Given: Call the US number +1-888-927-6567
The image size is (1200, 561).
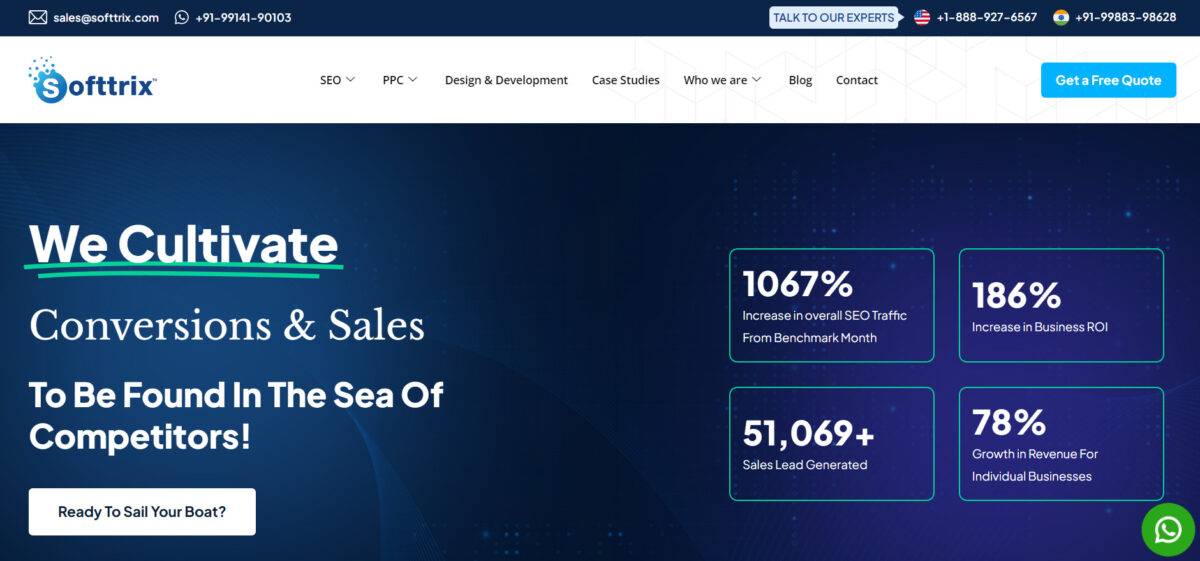Looking at the screenshot, I should (x=986, y=17).
